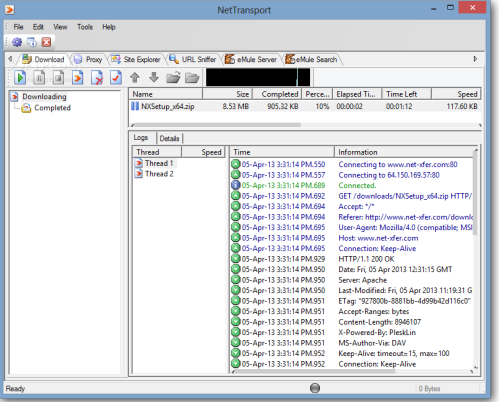Sort by the Elapsed Time column header
The height and width of the screenshot is (402, 499).
357,94
